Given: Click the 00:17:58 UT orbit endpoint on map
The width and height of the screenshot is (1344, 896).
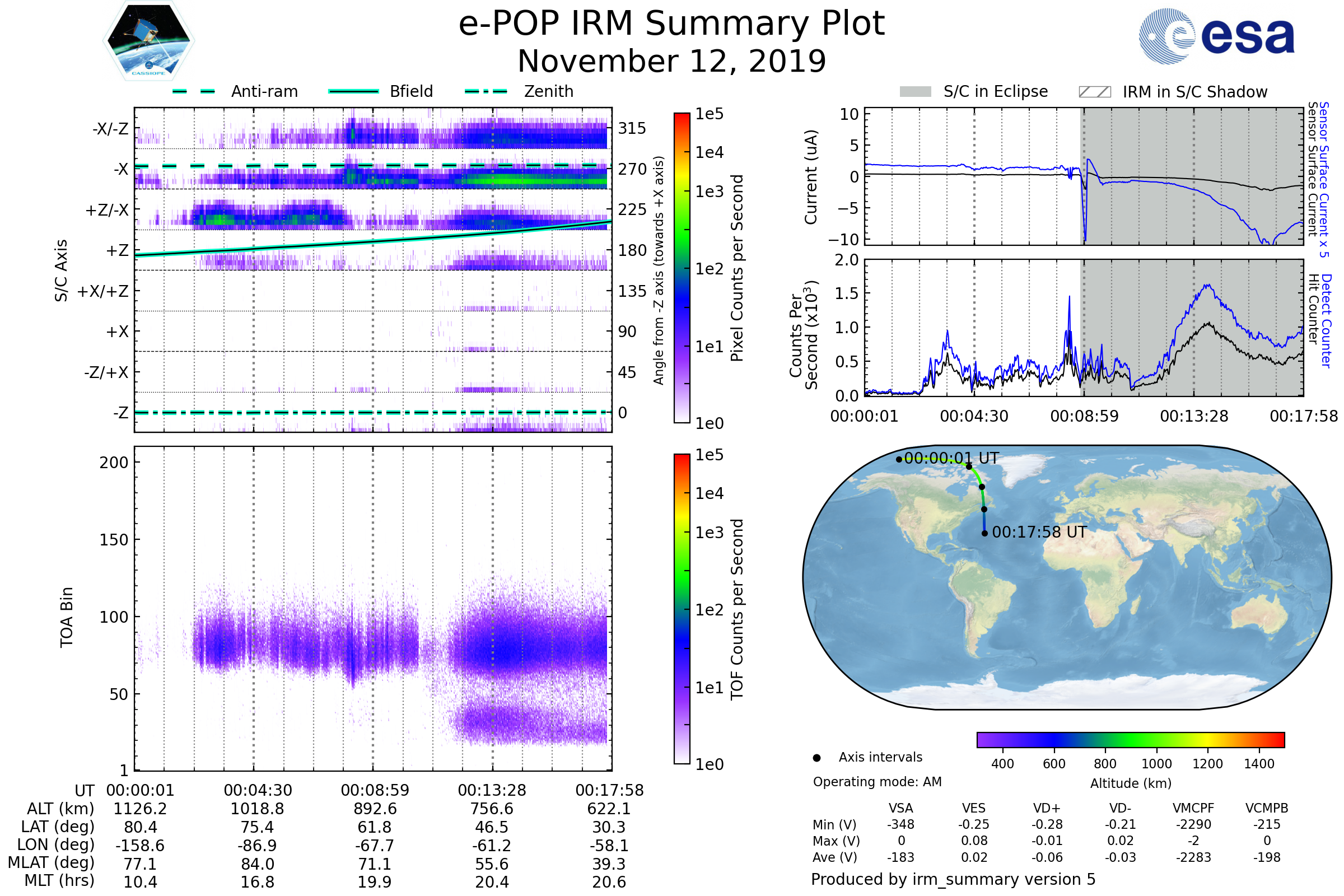Looking at the screenshot, I should 984,534.
